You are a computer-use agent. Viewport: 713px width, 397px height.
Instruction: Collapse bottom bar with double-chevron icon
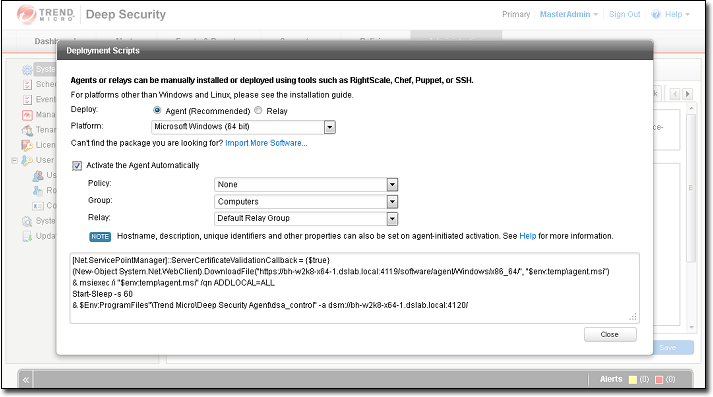[26, 380]
